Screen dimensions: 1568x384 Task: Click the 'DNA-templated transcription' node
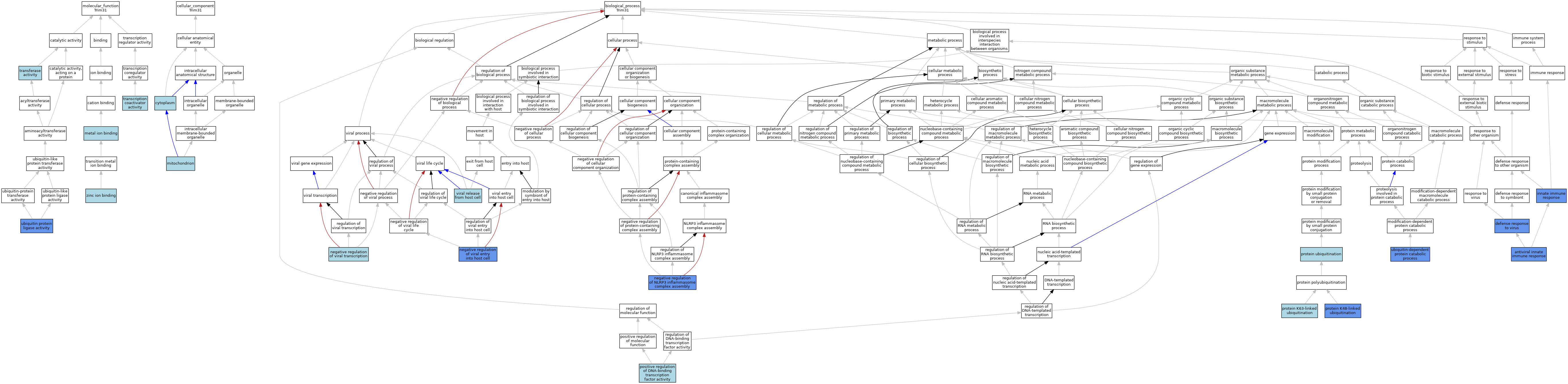pos(1059,282)
